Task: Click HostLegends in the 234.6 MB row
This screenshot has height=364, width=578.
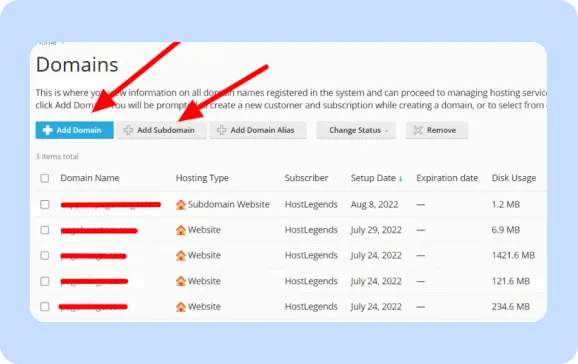Action: (x=311, y=306)
